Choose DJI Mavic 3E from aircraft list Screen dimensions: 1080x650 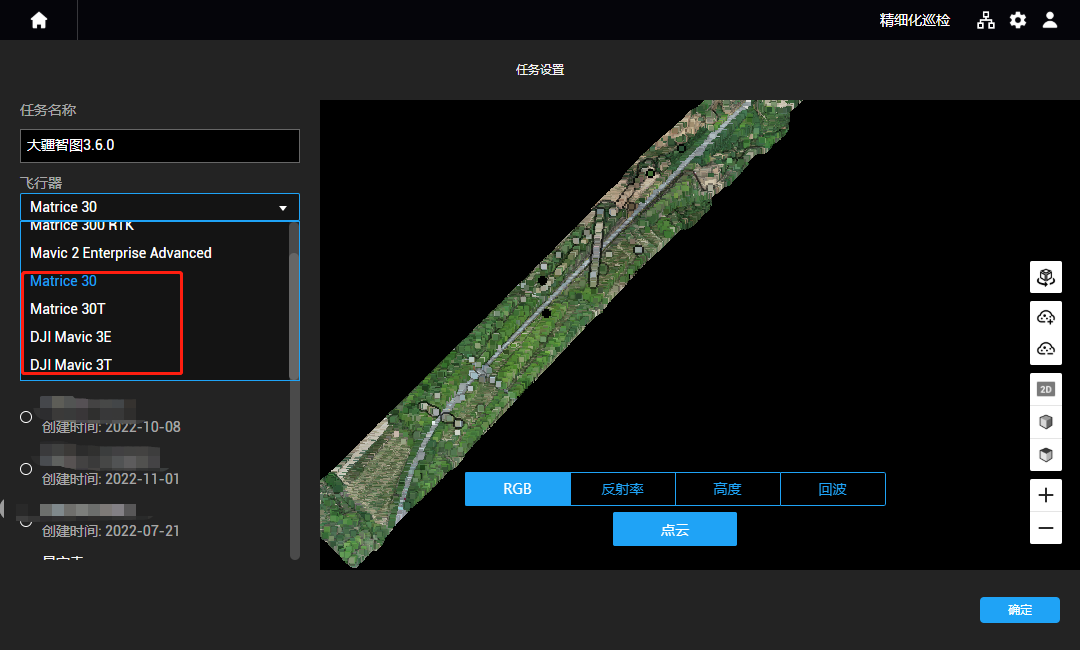(x=70, y=337)
